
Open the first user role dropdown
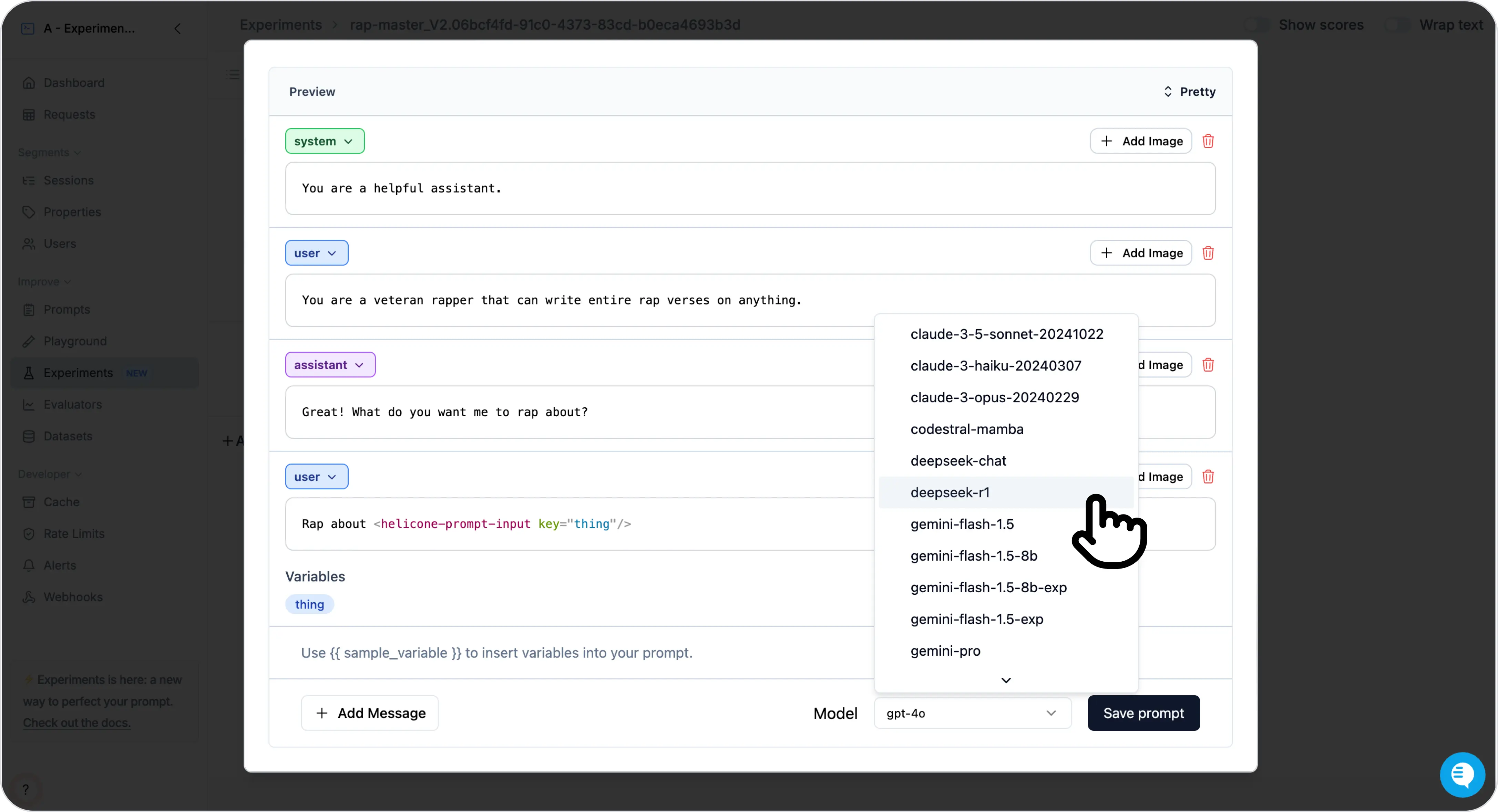(x=316, y=253)
